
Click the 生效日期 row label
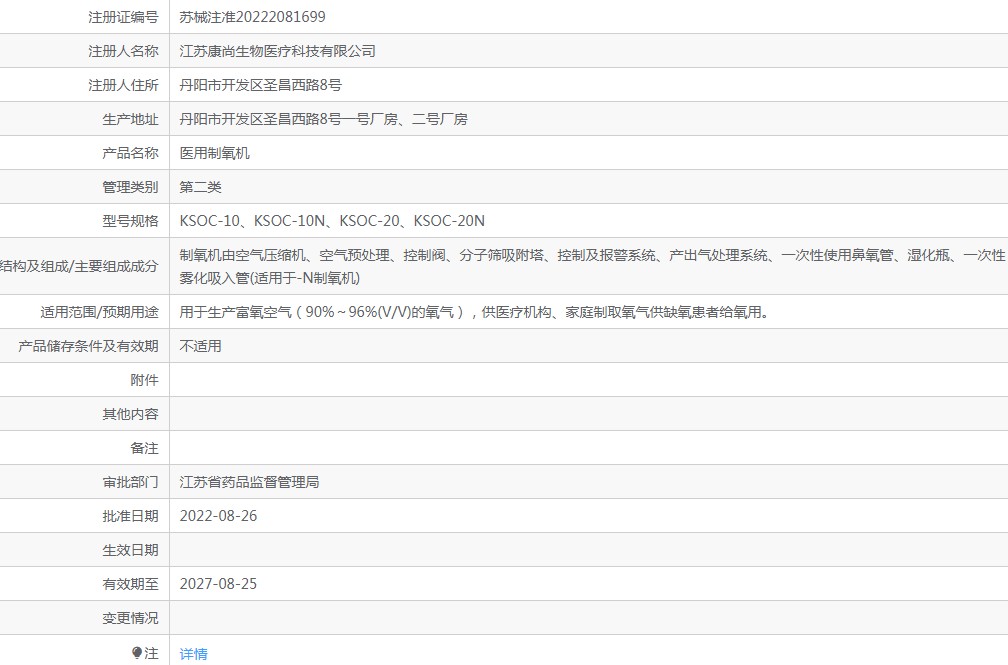point(130,550)
